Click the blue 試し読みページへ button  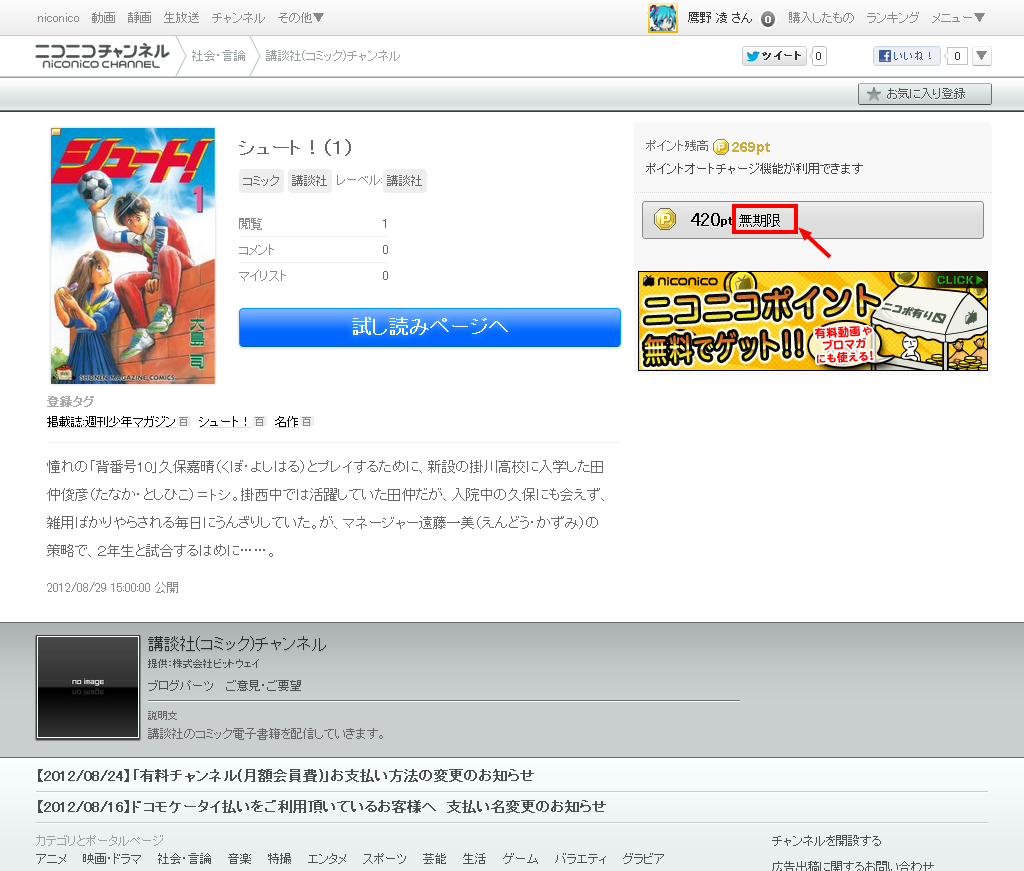tap(429, 327)
